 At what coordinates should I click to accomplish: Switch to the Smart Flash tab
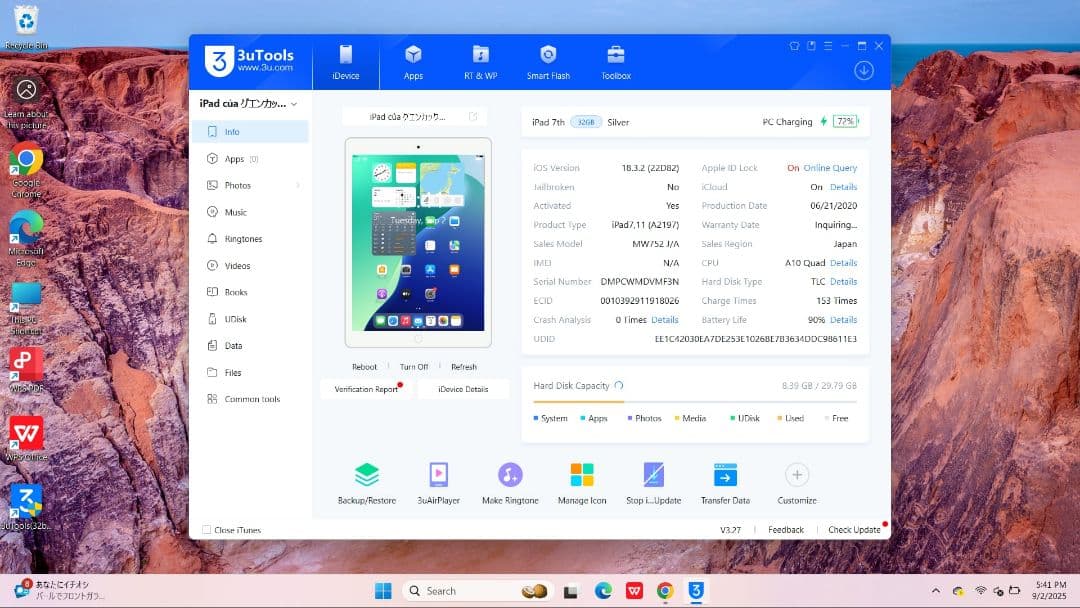548,60
